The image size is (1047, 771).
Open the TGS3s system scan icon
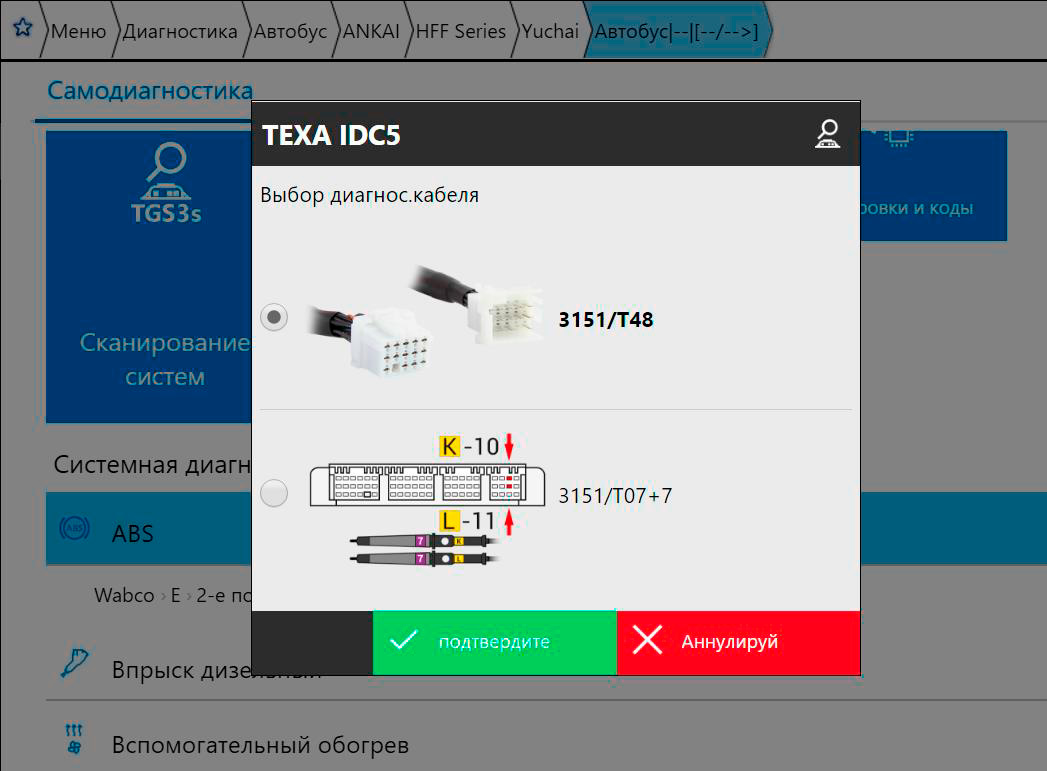click(166, 182)
